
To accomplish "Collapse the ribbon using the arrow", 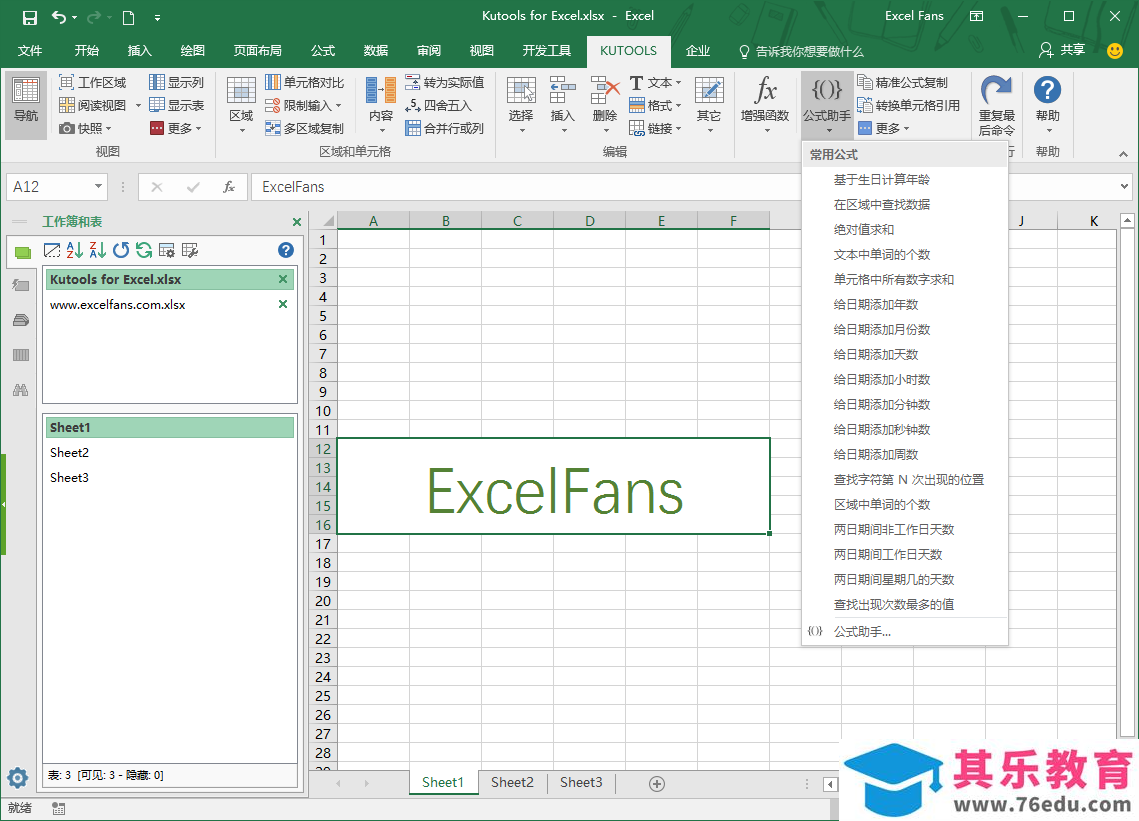I will [1123, 153].
